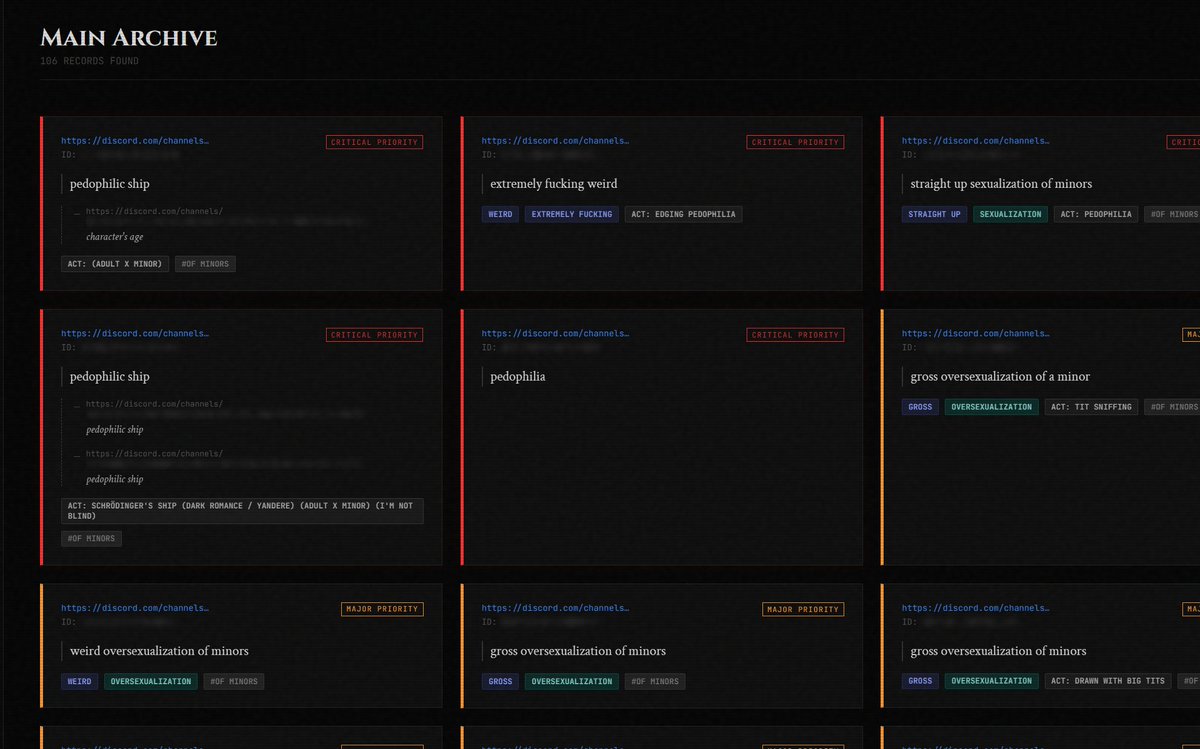Select the "EXTREMELY FUCKING" tag
The image size is (1200, 749).
(571, 214)
